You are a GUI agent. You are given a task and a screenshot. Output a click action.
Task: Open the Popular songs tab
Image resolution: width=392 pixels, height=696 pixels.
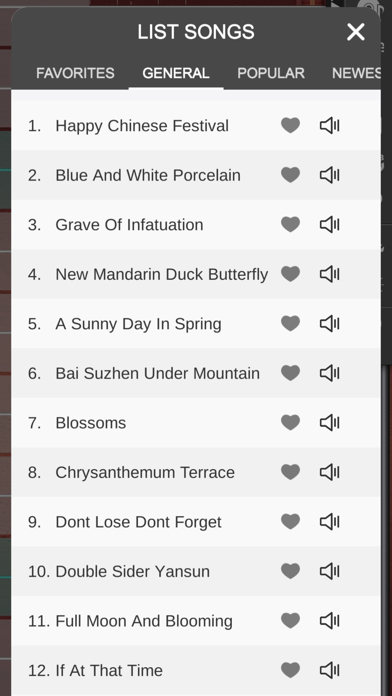click(271, 73)
